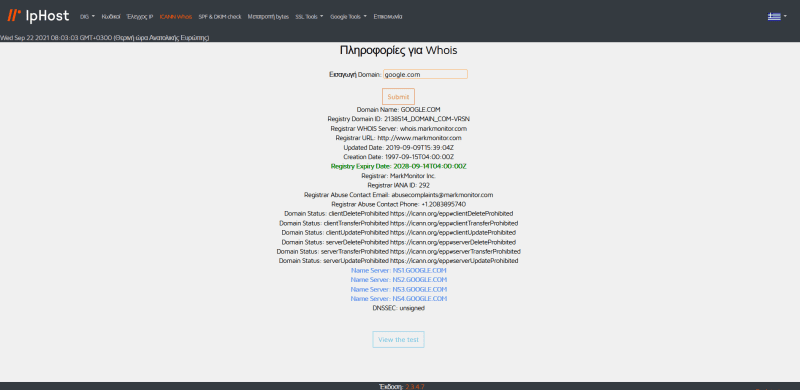Click the Registrar Abuse Contact Email line
This screenshot has width=800, height=390.
398,194
